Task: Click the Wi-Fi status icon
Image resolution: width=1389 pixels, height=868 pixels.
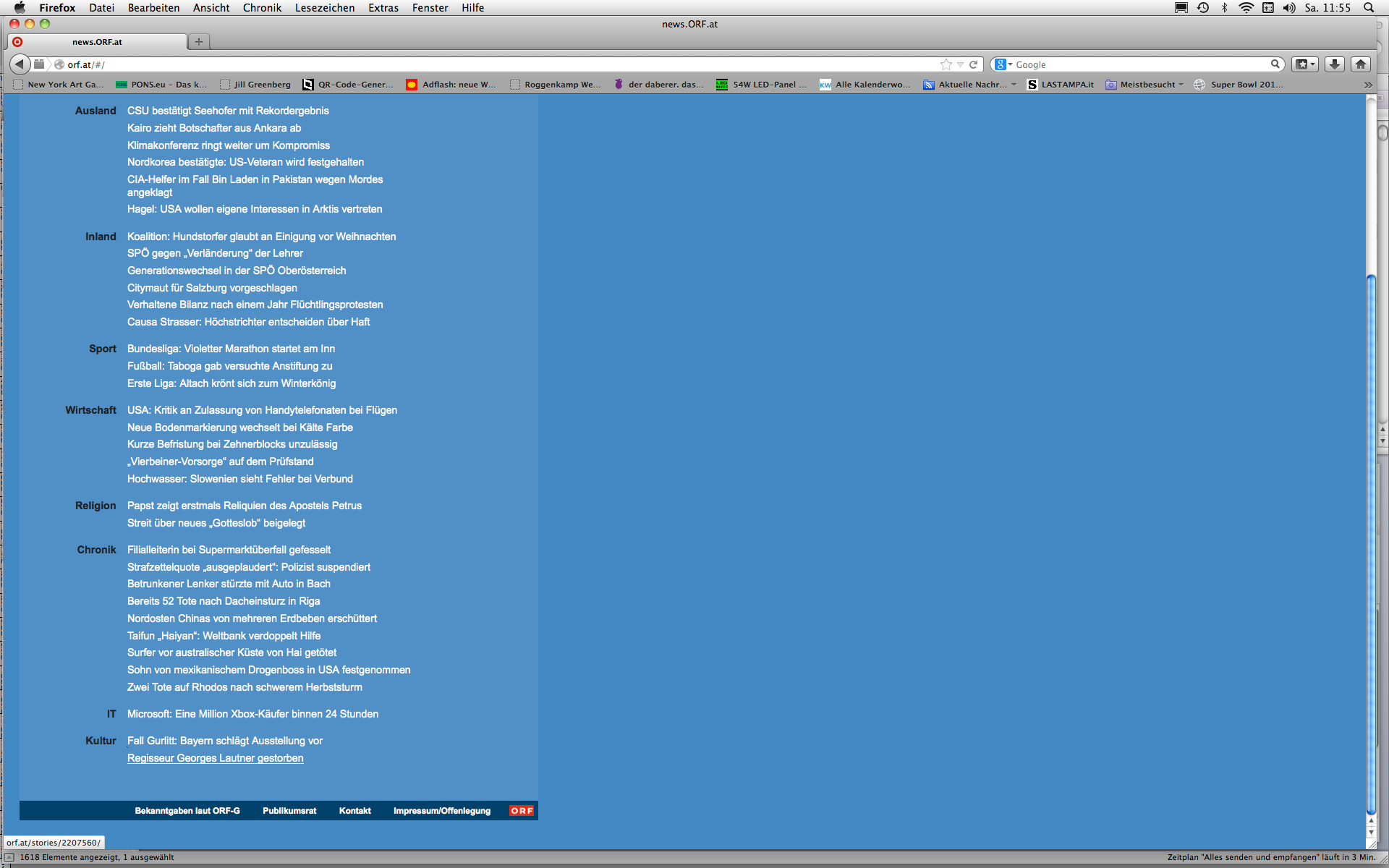Action: click(1246, 7)
